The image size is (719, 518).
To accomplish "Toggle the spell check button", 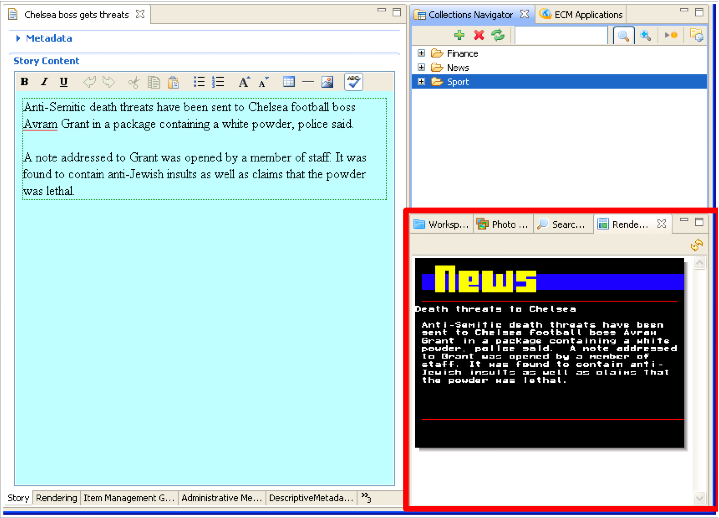I will (354, 82).
